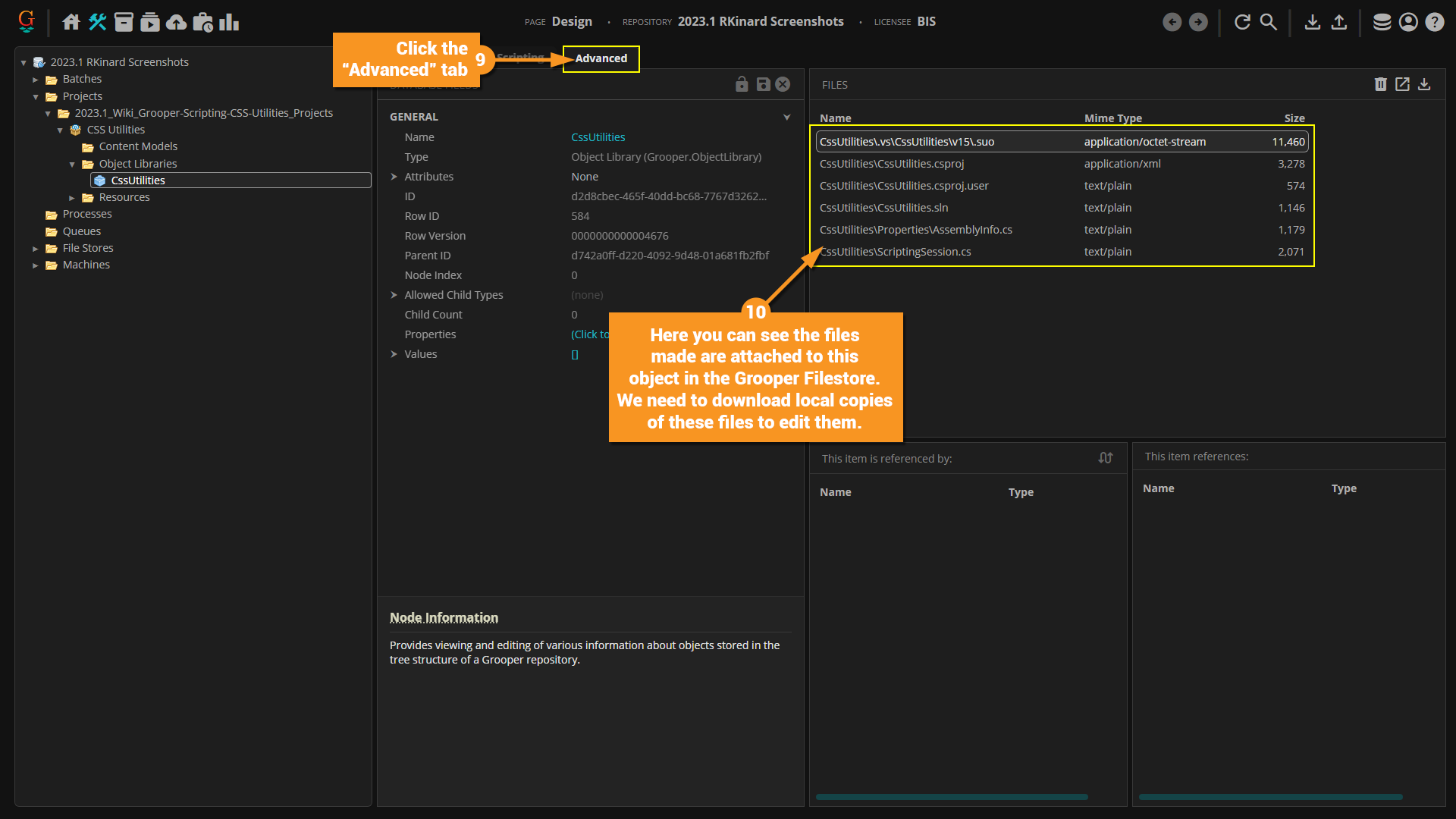Open the Stats bar chart icon
This screenshot has width=1456, height=819.
(x=228, y=22)
